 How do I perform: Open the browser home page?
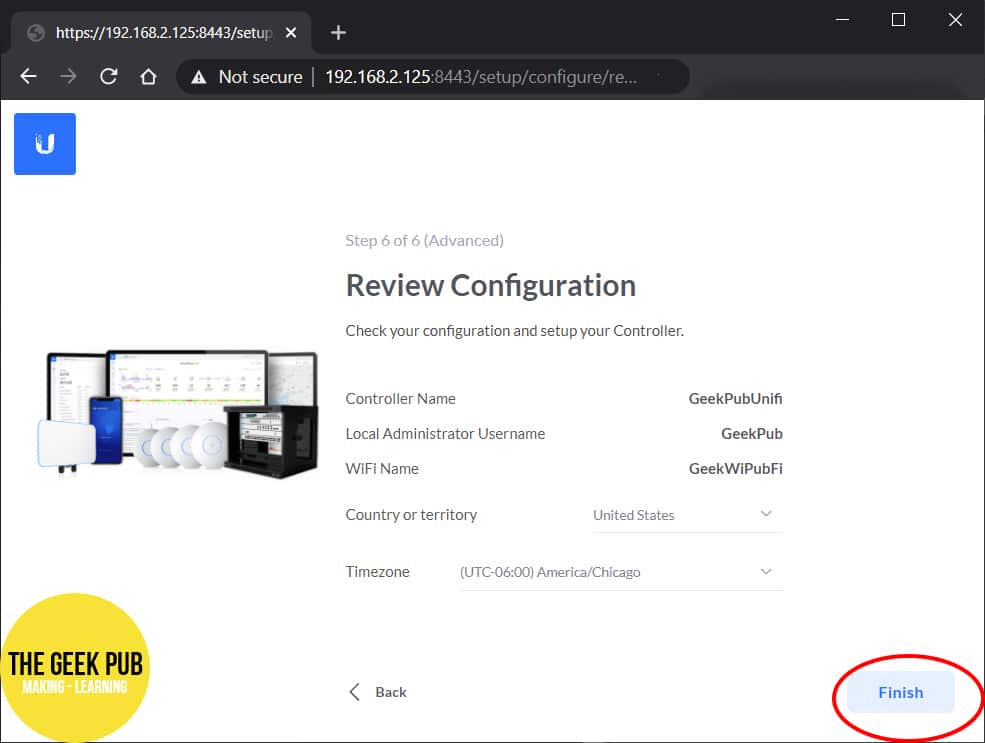pyautogui.click(x=148, y=77)
